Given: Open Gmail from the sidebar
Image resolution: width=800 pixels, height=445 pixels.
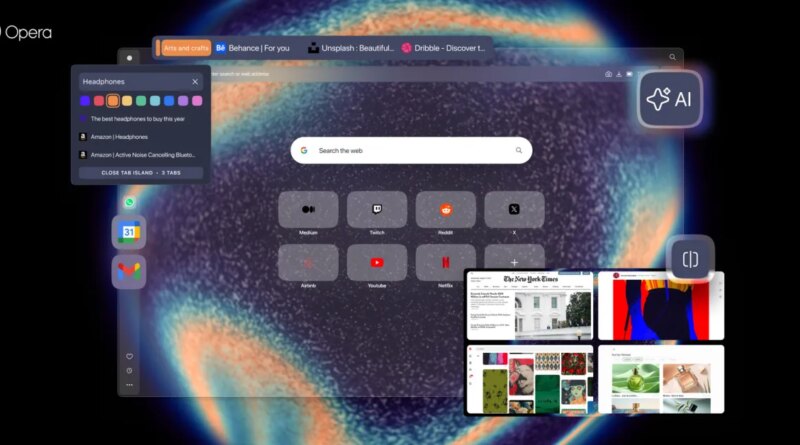Looking at the screenshot, I should 129,271.
